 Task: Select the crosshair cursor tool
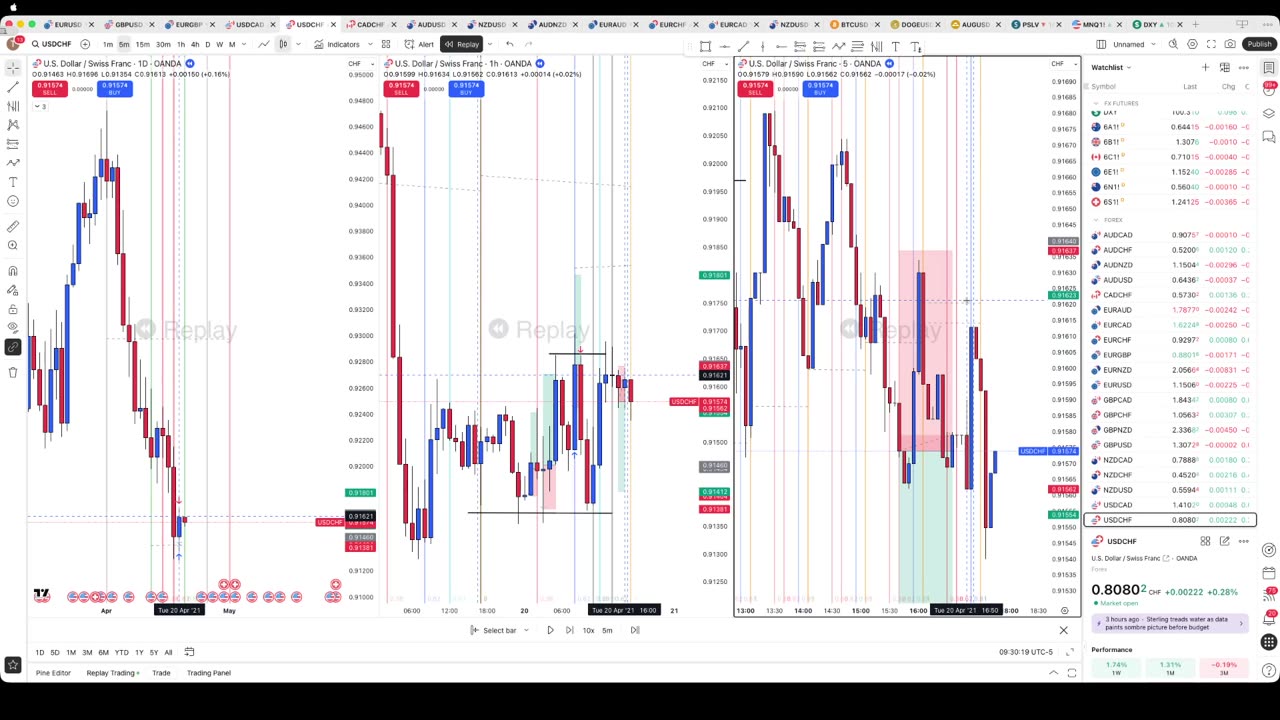(13, 68)
